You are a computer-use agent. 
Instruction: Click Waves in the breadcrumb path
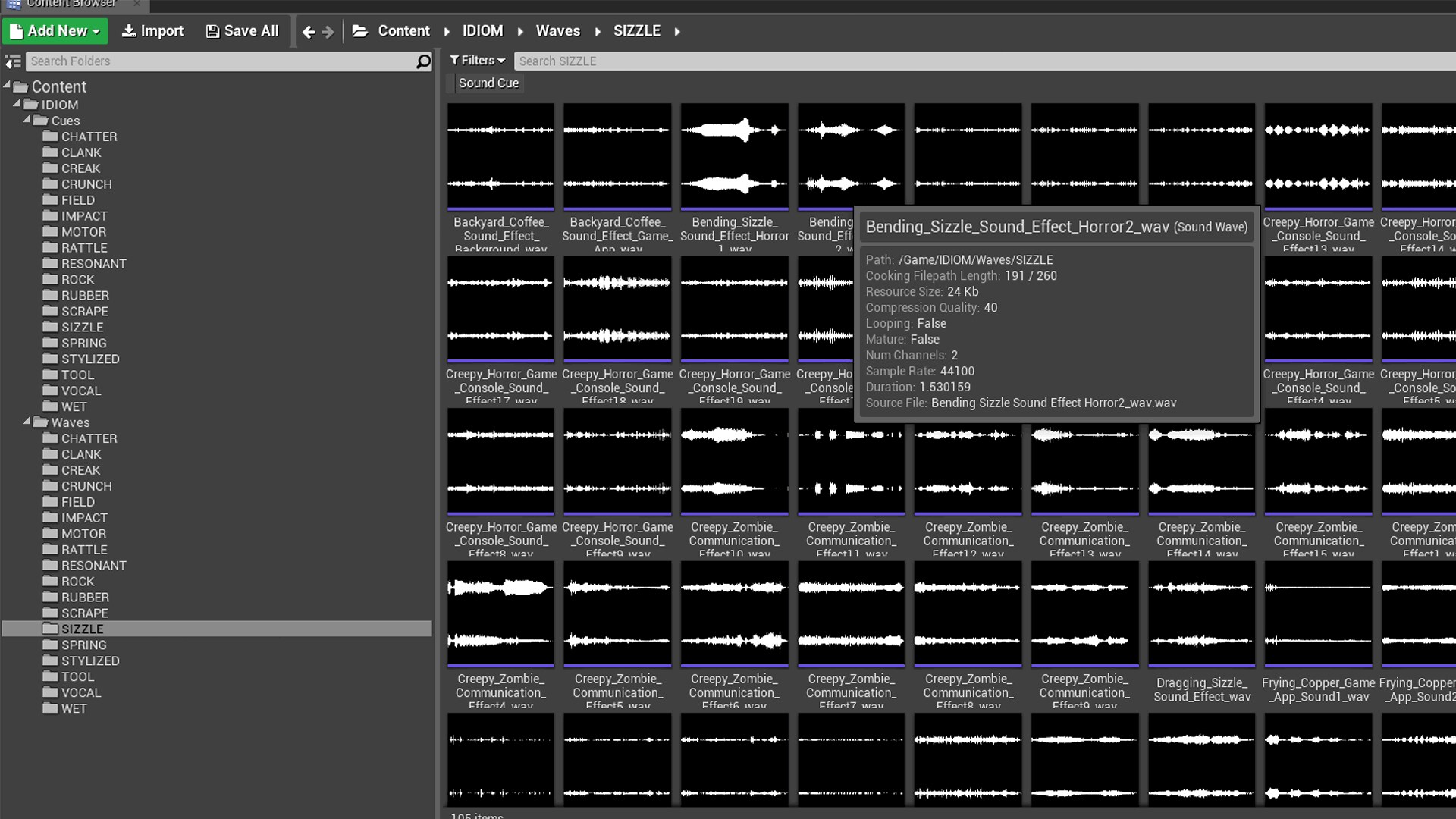[x=557, y=31]
